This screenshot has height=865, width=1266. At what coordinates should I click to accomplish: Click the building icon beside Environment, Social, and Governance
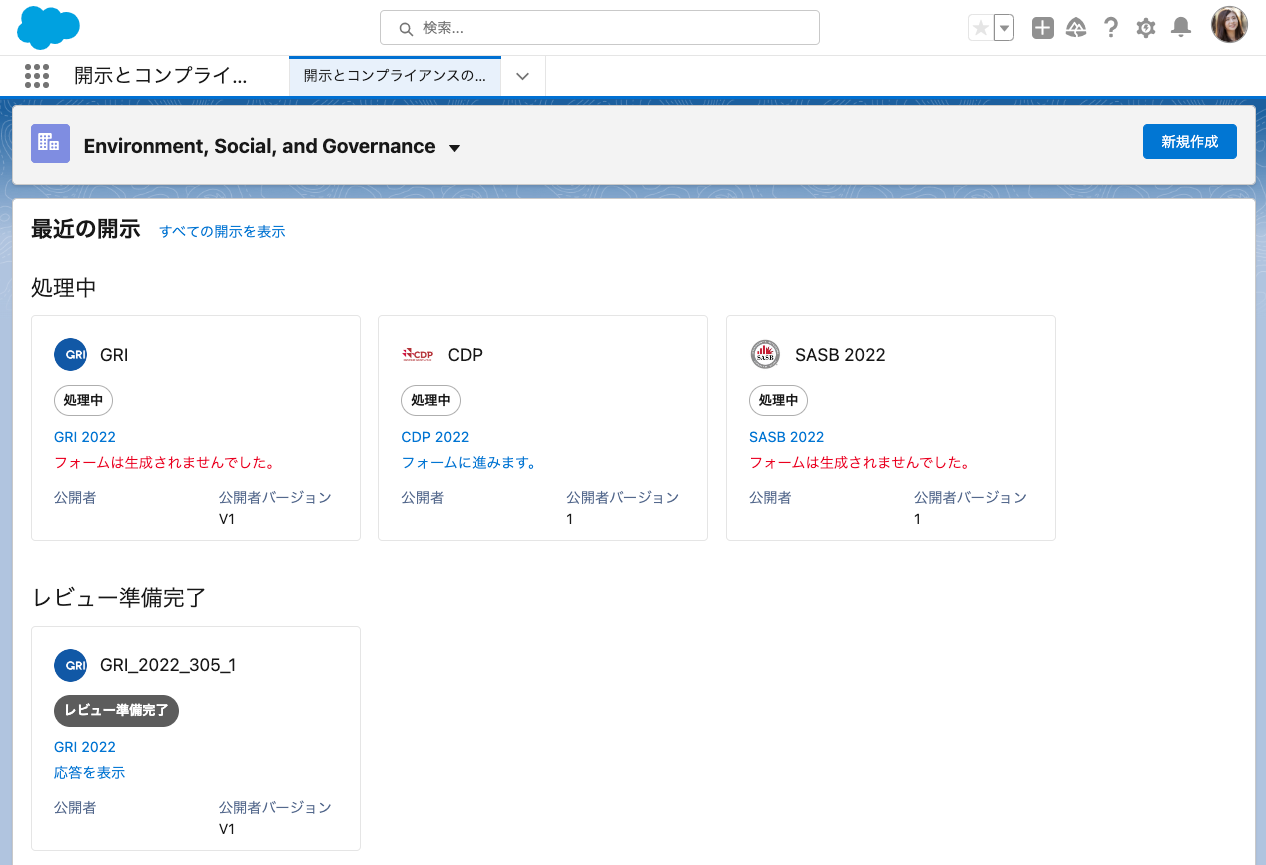click(x=50, y=144)
